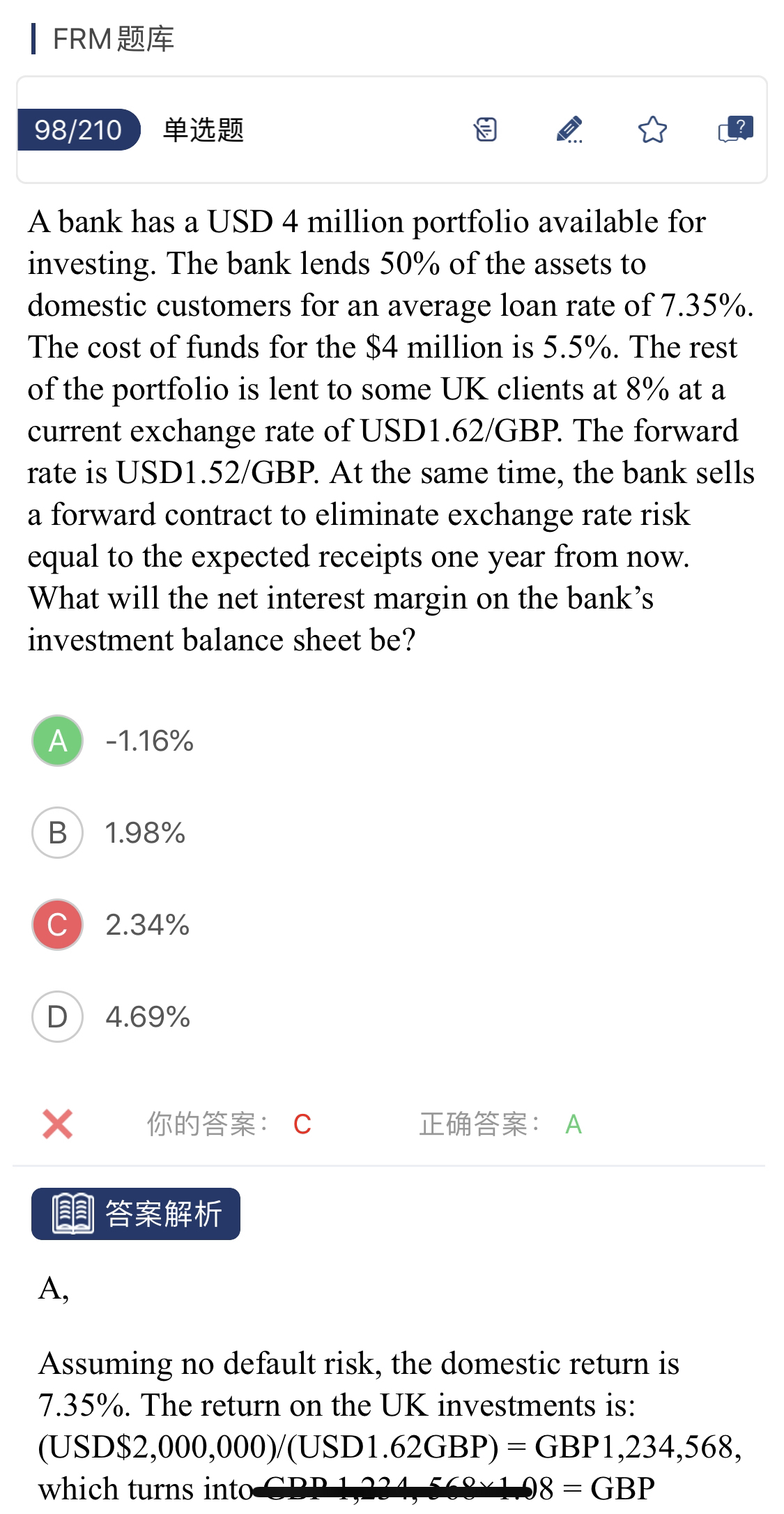Select option A circle
The image size is (784, 1514).
coord(57,740)
